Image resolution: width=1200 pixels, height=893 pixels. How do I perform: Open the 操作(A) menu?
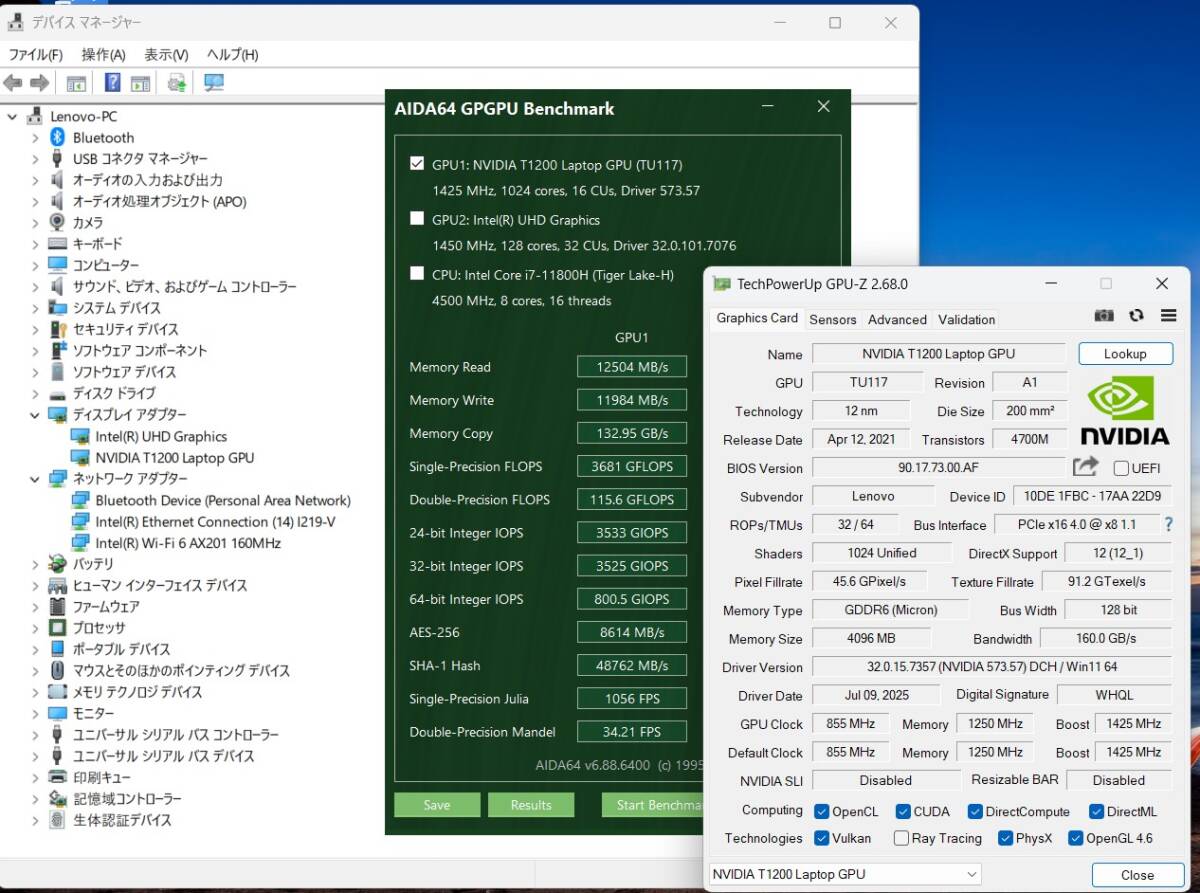103,54
